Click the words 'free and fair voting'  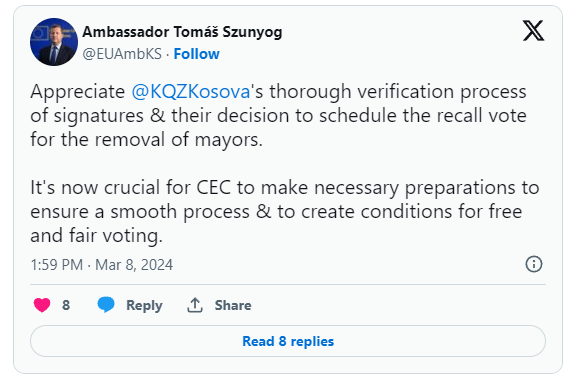tap(276, 223)
